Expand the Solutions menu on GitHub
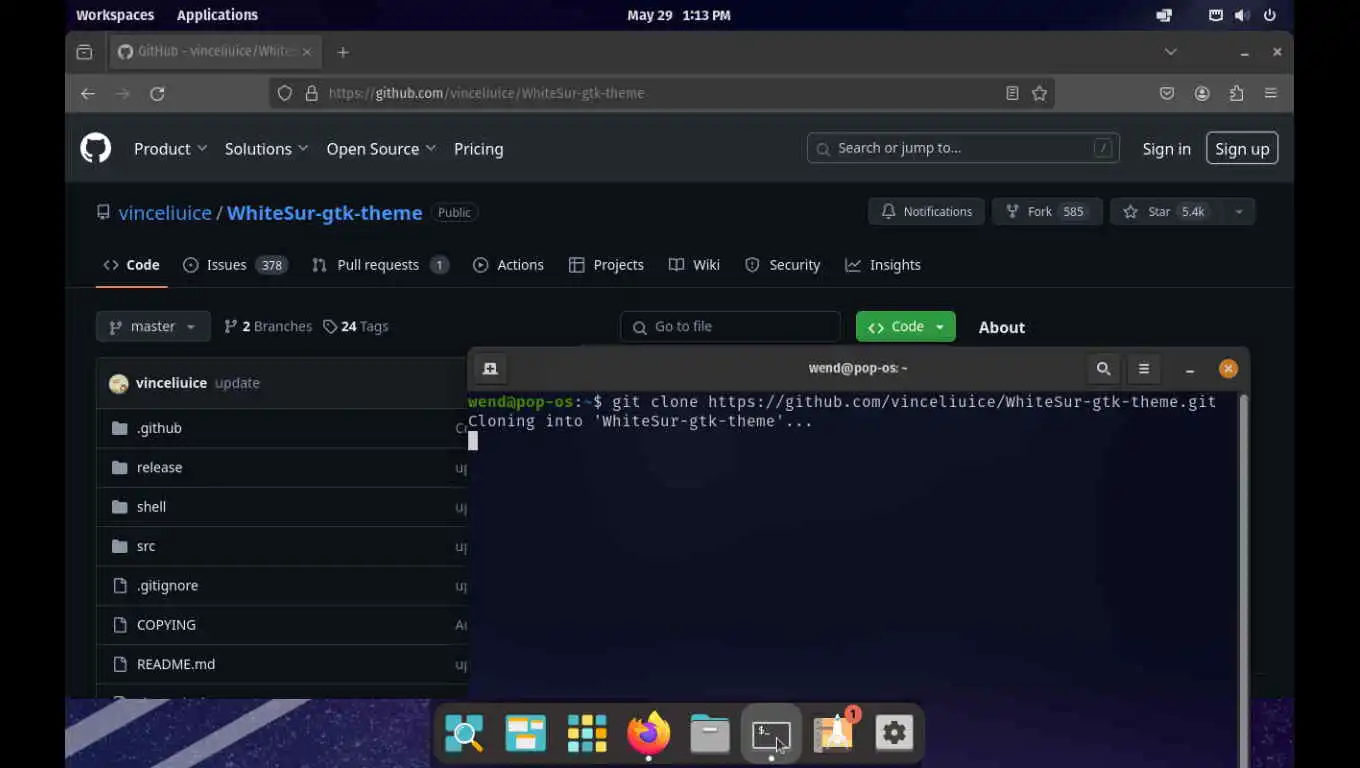Image resolution: width=1360 pixels, height=768 pixels. click(267, 148)
